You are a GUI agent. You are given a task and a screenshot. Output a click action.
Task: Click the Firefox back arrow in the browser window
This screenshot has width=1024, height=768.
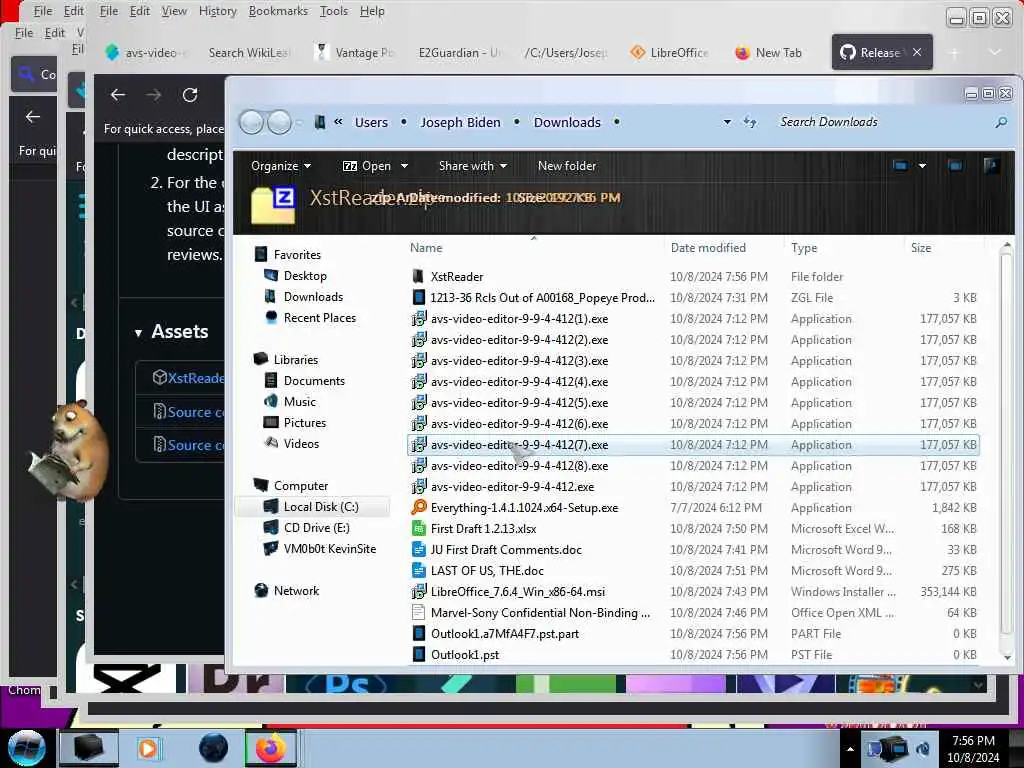tap(118, 95)
